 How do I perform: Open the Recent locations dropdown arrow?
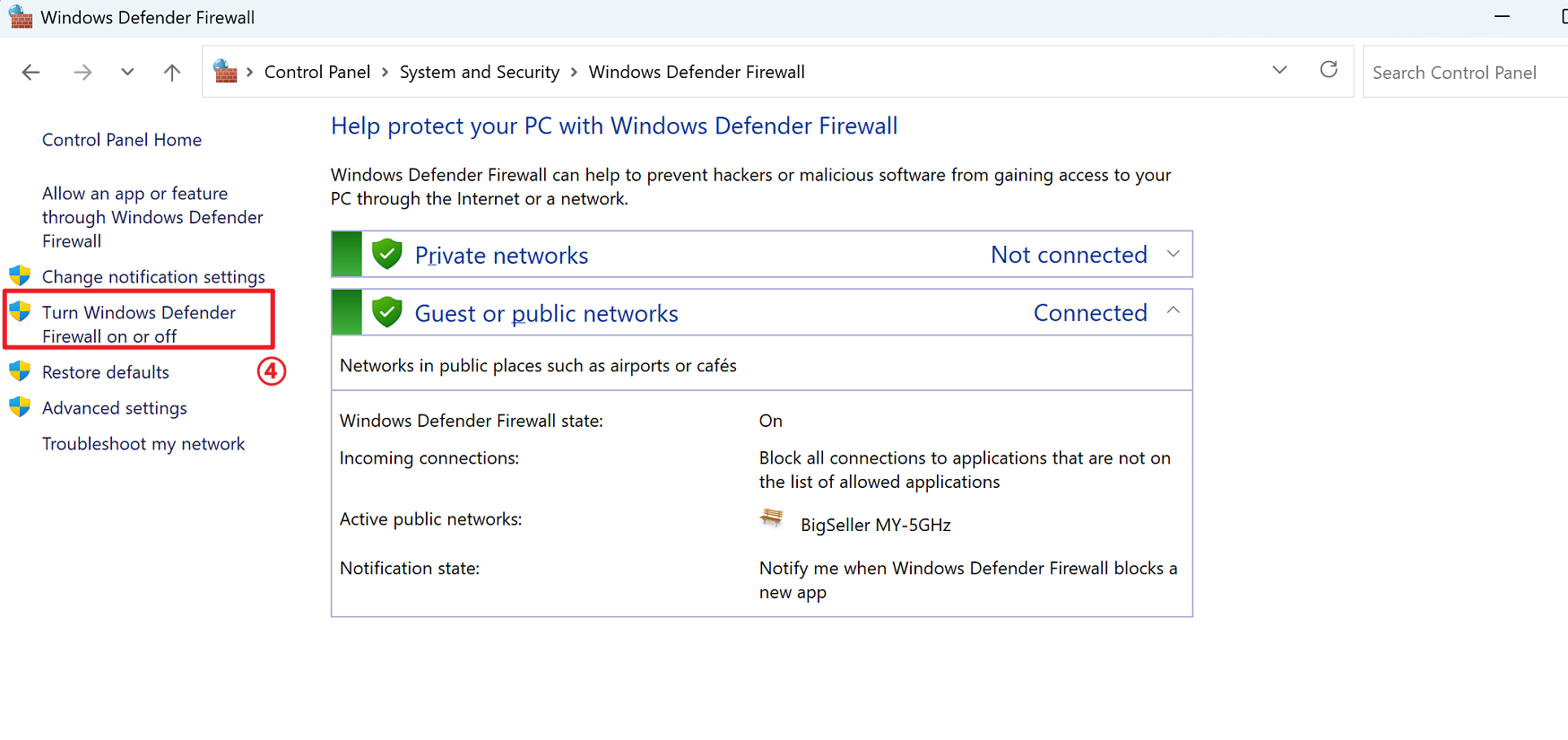(x=127, y=73)
